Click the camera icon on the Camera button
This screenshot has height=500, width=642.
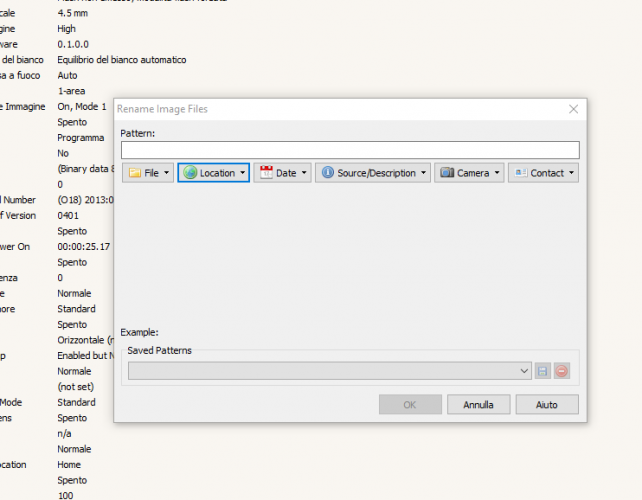pos(447,173)
